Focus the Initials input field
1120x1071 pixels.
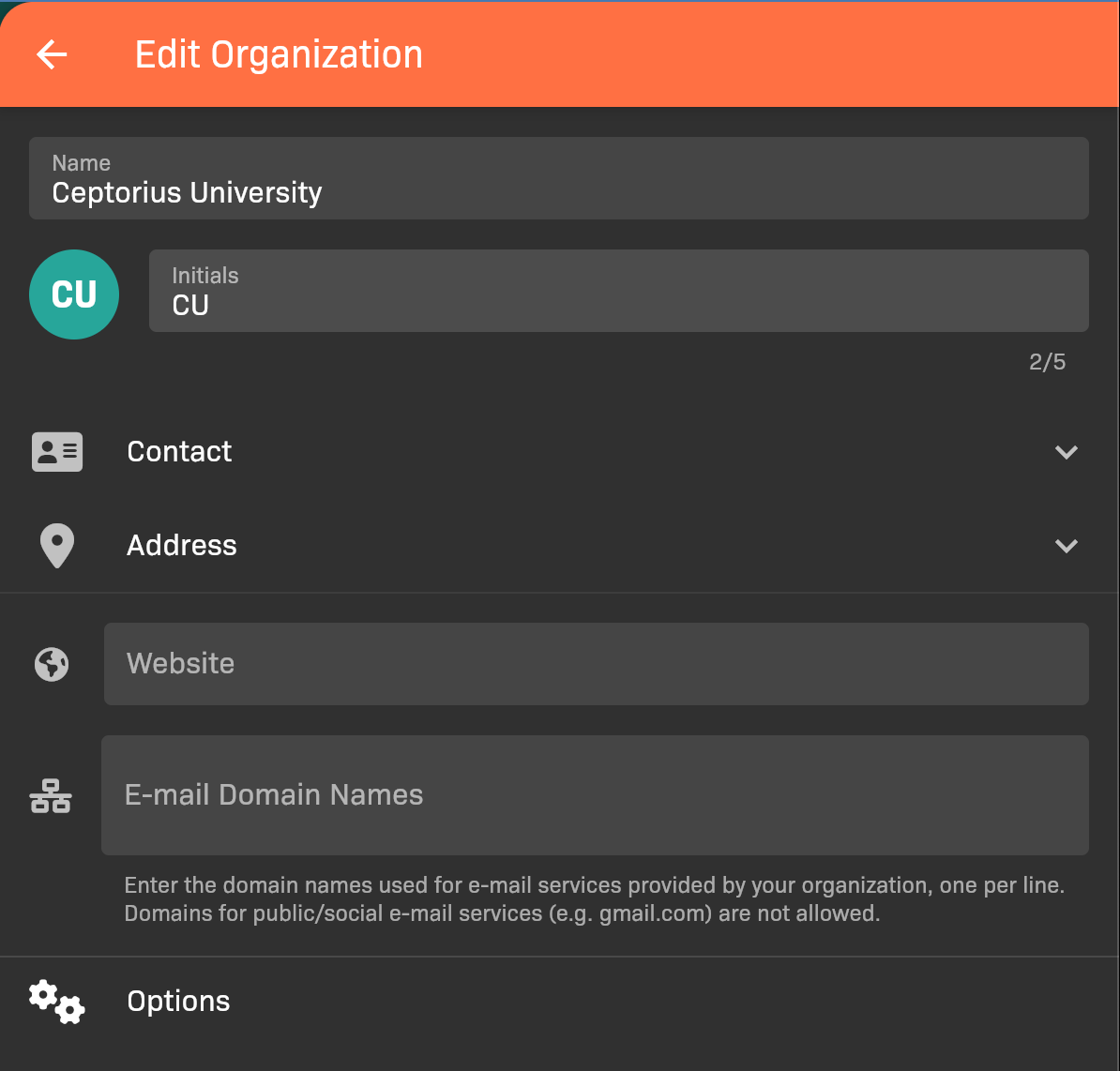click(x=618, y=304)
